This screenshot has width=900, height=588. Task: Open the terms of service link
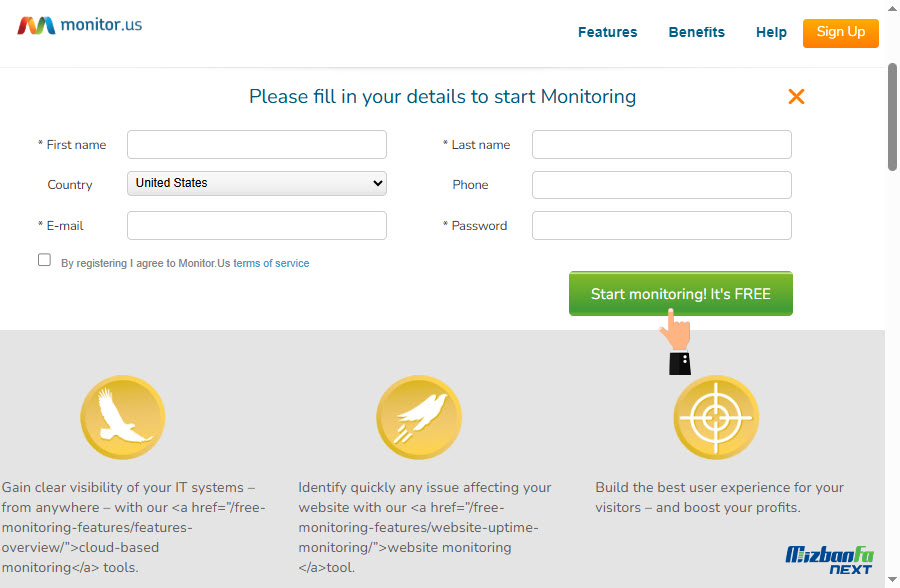pos(271,263)
